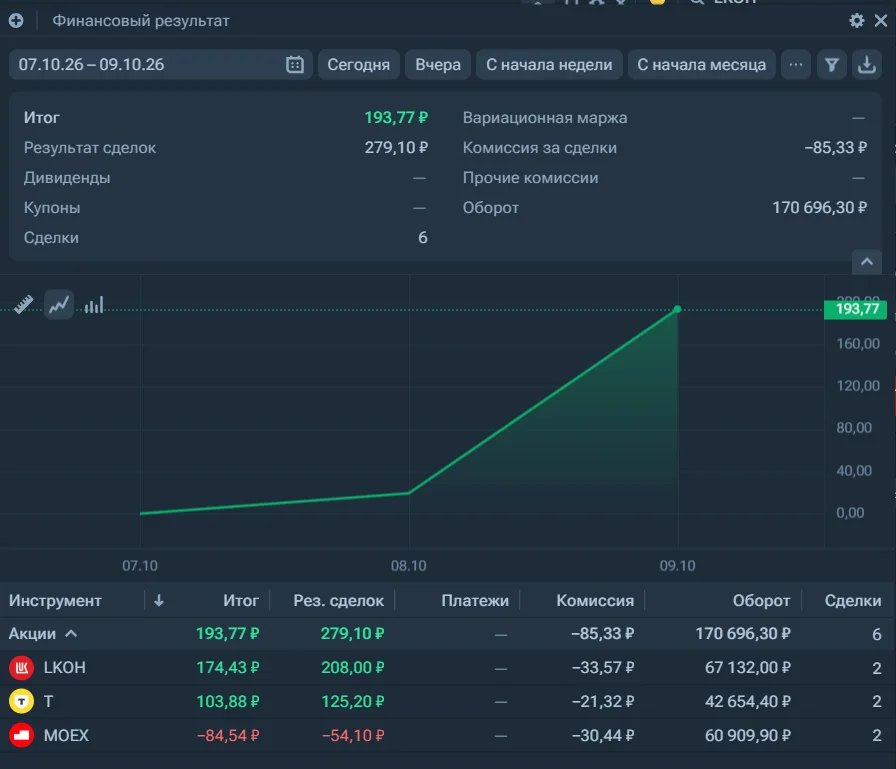Click the T ticker logo icon
Screen dimensions: 896x769
(x=22, y=702)
